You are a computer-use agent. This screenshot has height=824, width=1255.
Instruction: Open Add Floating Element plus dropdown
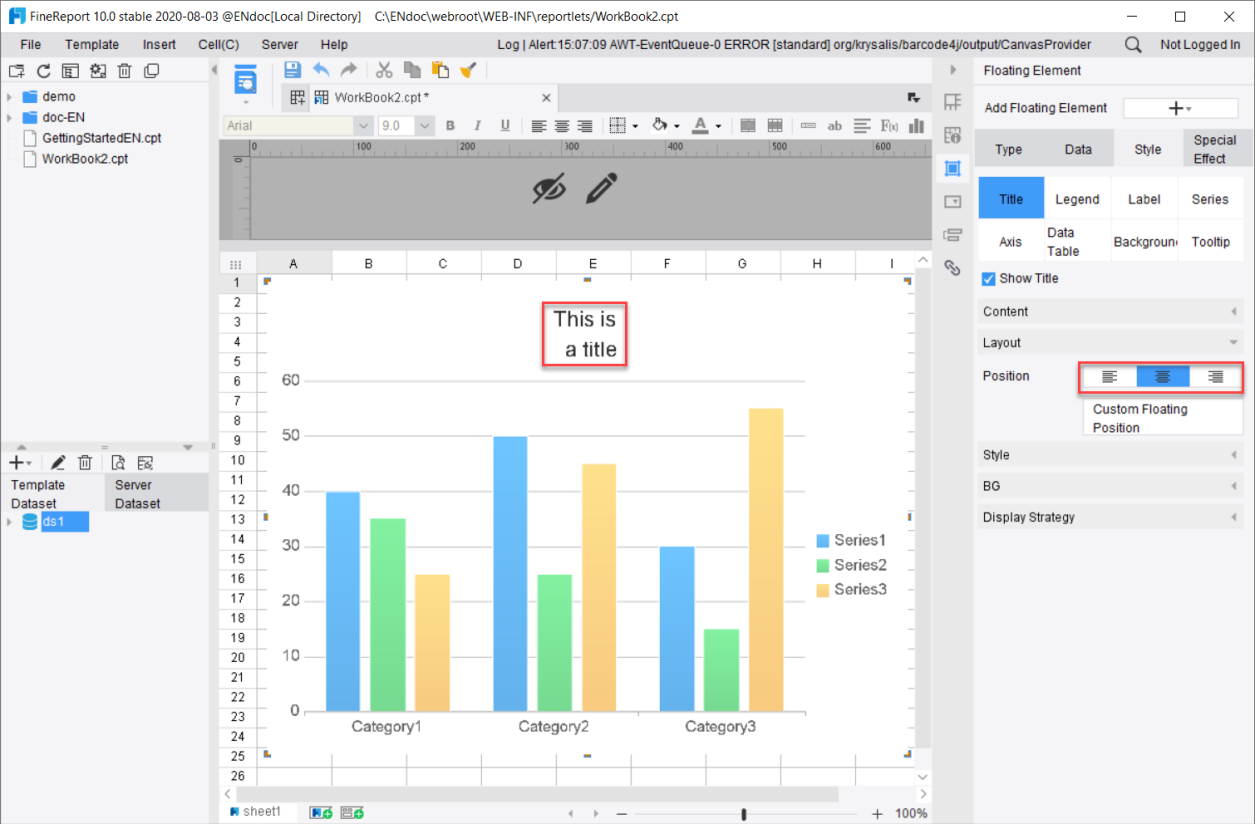coord(1181,108)
